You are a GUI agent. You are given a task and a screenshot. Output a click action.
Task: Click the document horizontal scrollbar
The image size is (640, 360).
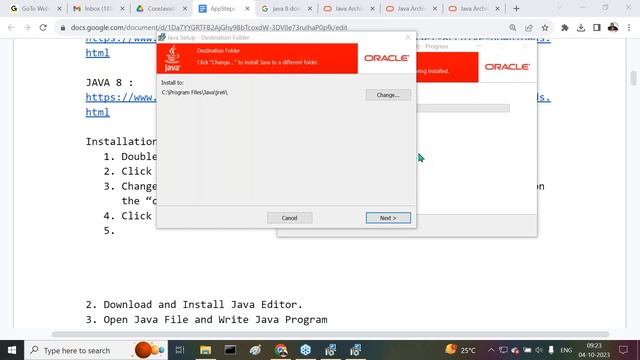point(331,334)
